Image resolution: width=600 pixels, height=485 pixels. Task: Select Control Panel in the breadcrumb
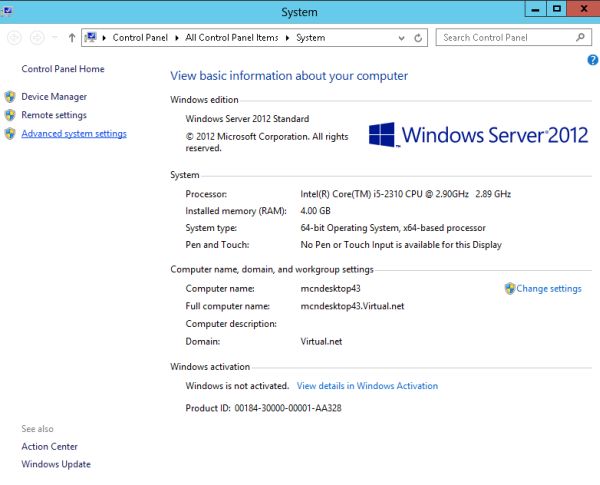click(140, 38)
